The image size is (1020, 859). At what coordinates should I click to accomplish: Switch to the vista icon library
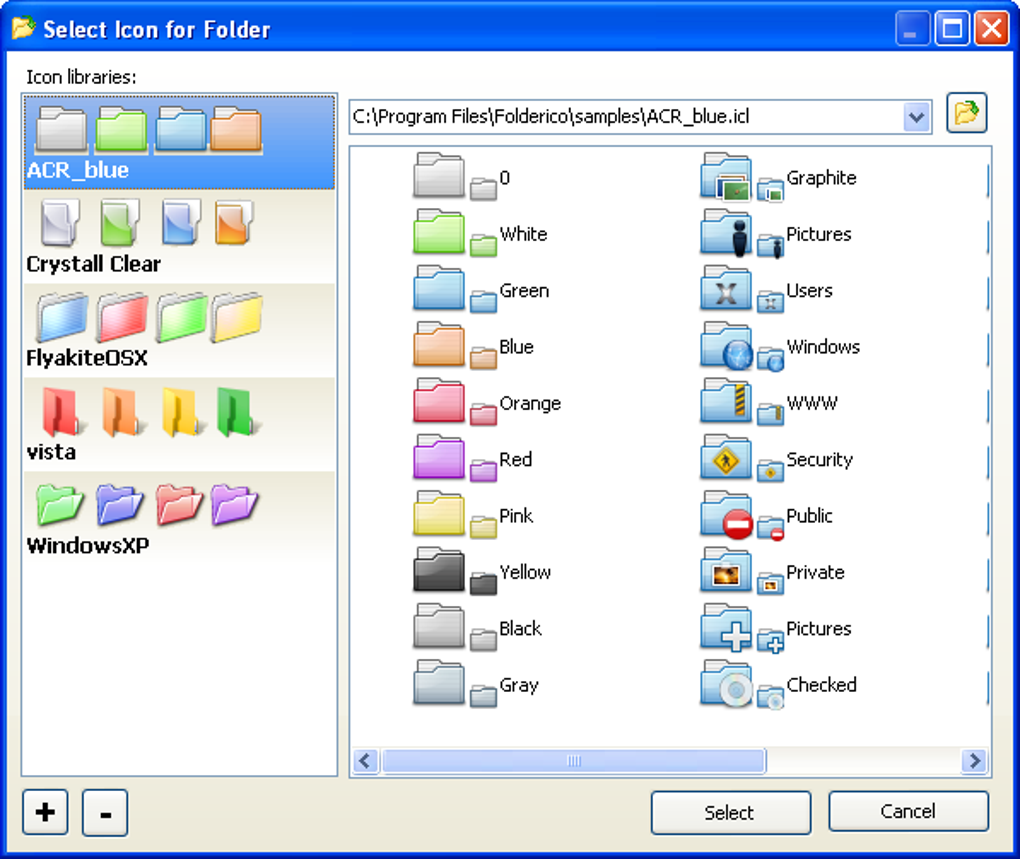coord(180,424)
